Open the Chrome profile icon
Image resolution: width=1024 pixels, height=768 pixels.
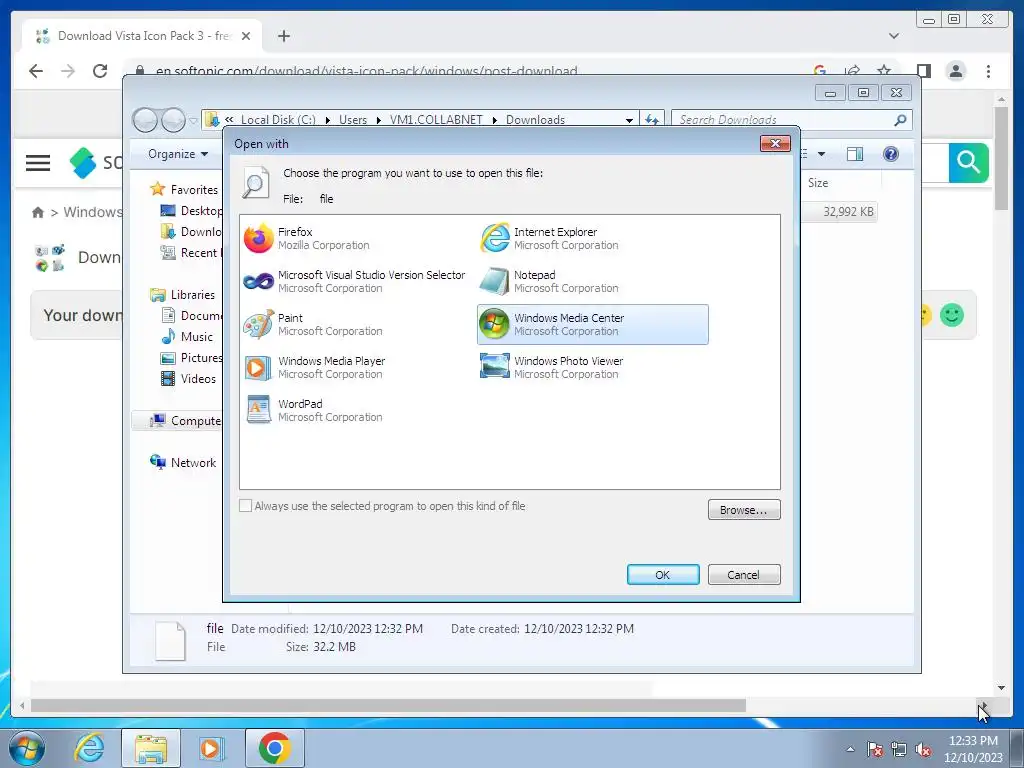point(956,71)
